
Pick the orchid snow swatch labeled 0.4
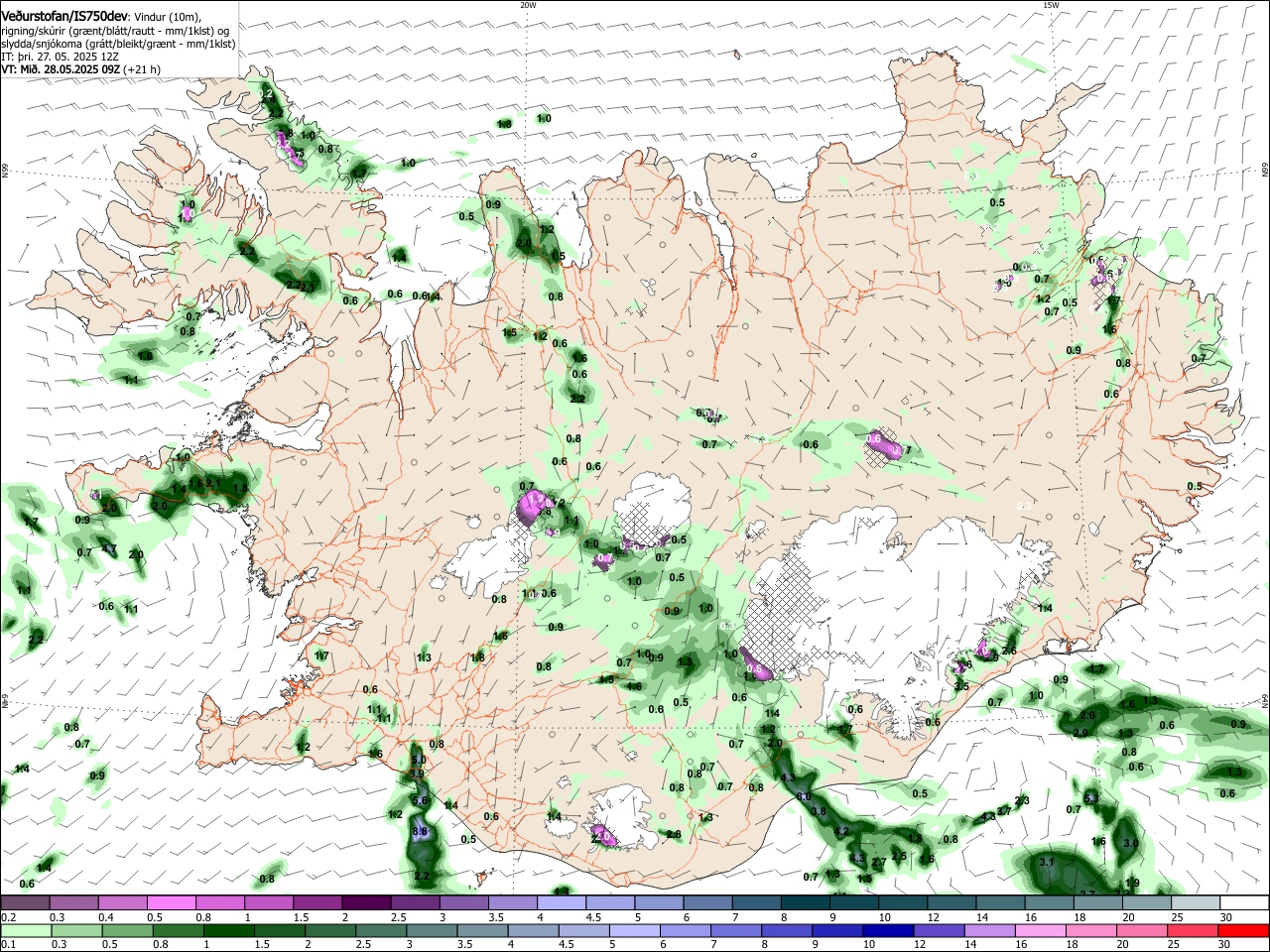(x=122, y=903)
